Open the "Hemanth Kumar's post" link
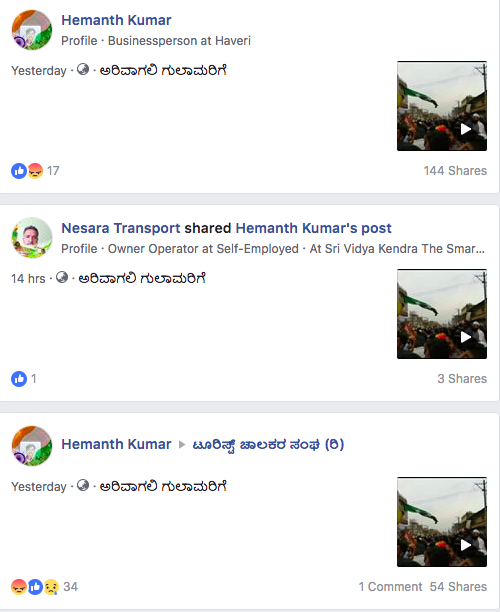The image size is (500, 612). pyautogui.click(x=313, y=228)
